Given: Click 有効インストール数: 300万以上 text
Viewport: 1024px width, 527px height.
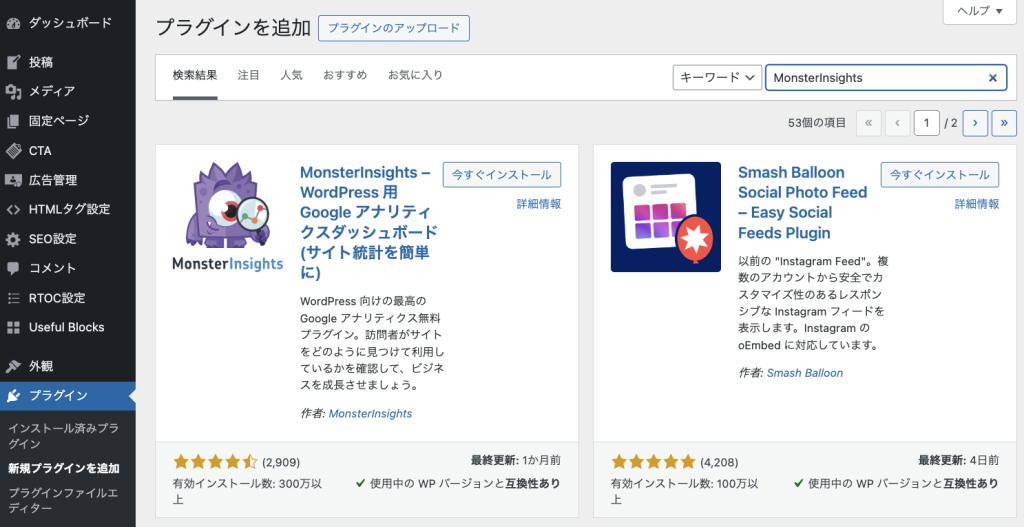Looking at the screenshot, I should pyautogui.click(x=247, y=491).
